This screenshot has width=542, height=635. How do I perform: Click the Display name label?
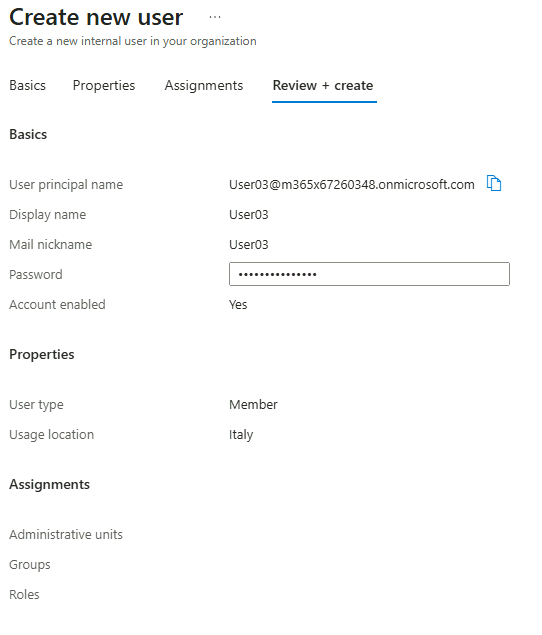click(x=48, y=215)
